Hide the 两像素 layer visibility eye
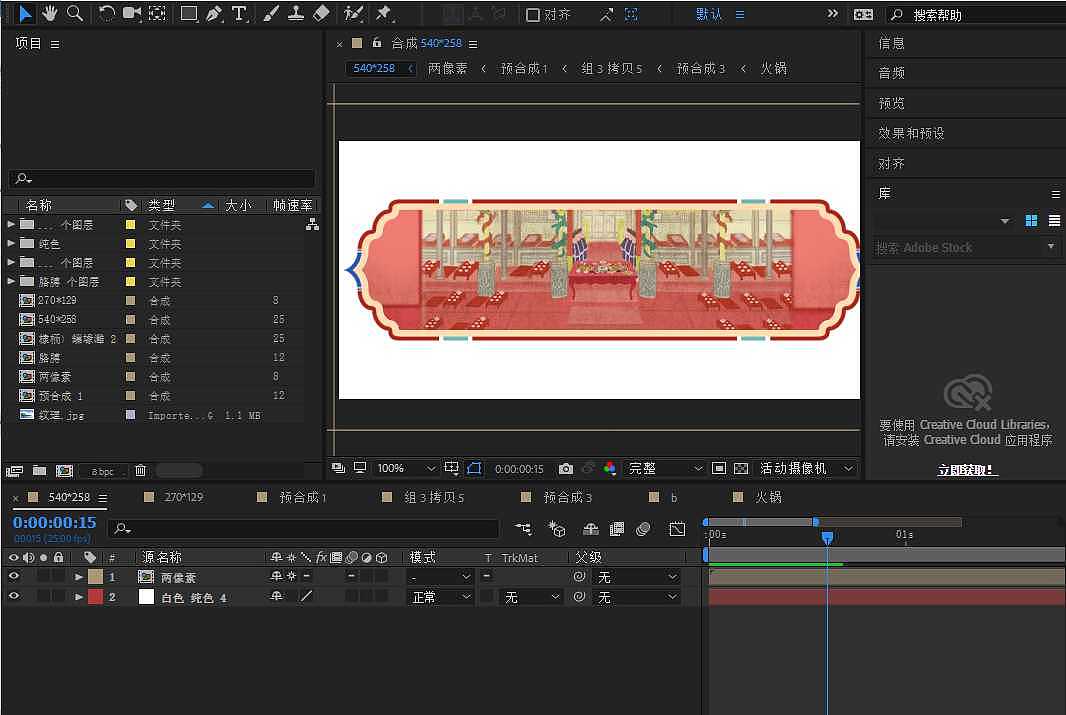Image resolution: width=1066 pixels, height=715 pixels. coord(13,577)
